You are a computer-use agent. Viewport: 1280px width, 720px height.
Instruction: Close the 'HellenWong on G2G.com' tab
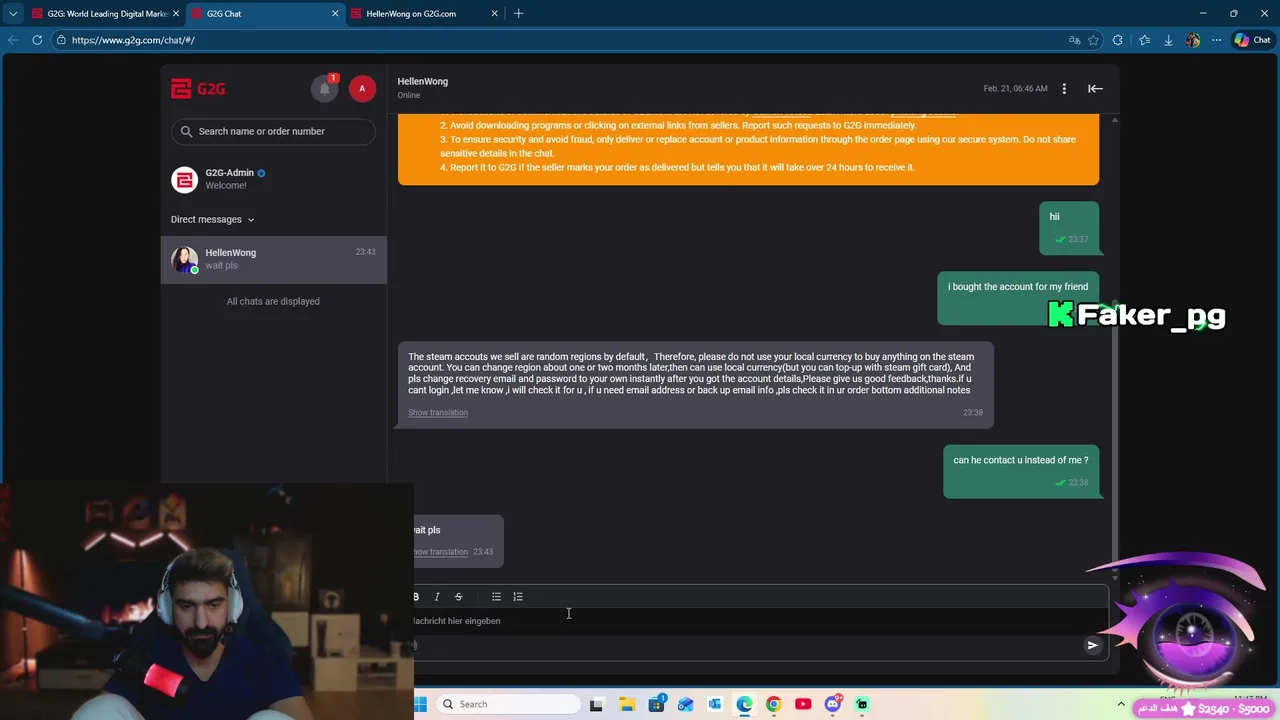(x=494, y=14)
